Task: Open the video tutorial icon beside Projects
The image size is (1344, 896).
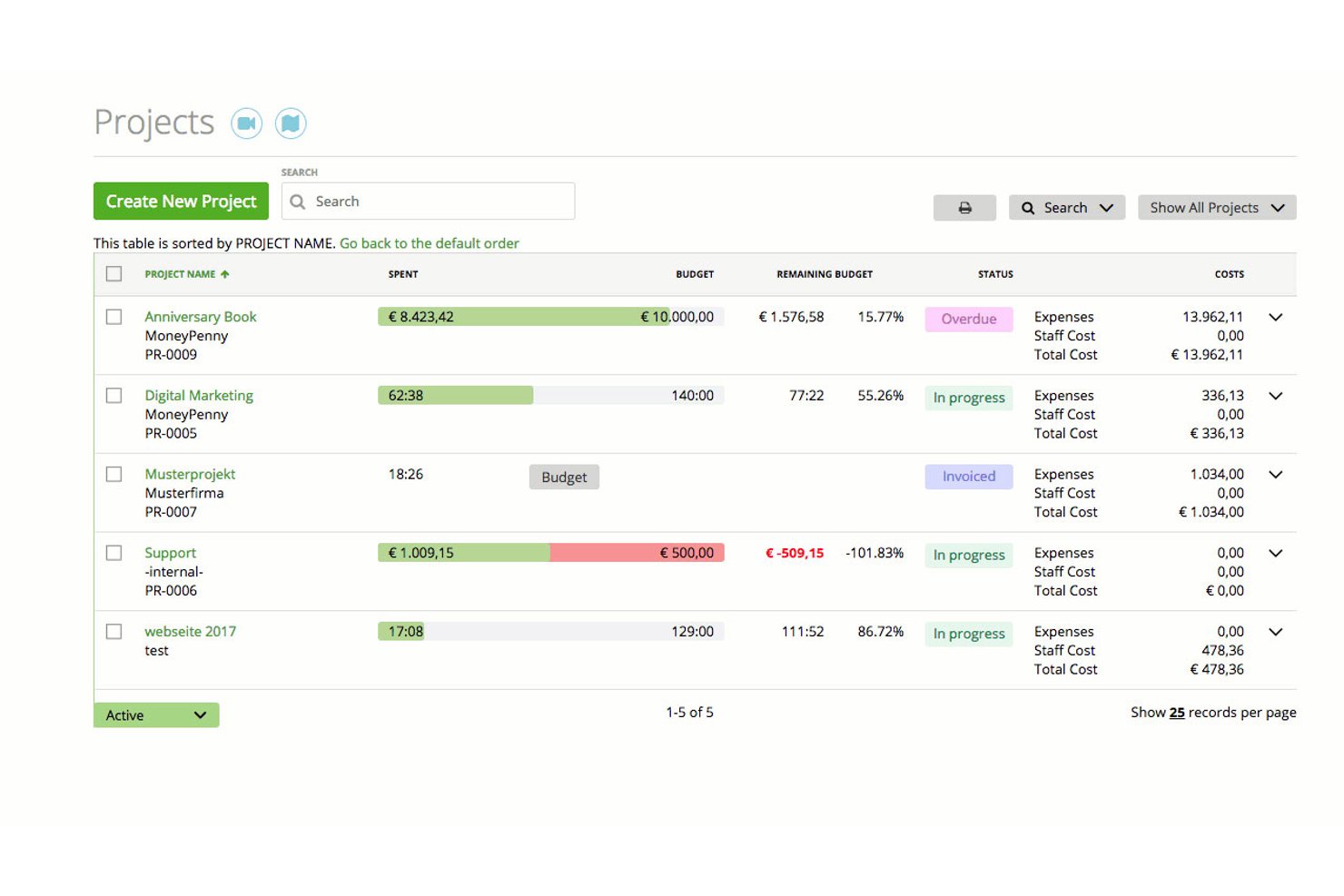Action: tap(246, 123)
